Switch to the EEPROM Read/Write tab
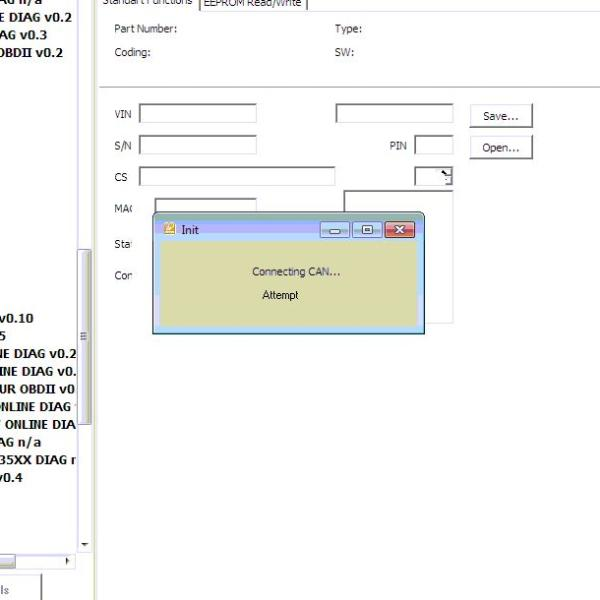Image resolution: width=600 pixels, height=600 pixels. [x=254, y=3]
